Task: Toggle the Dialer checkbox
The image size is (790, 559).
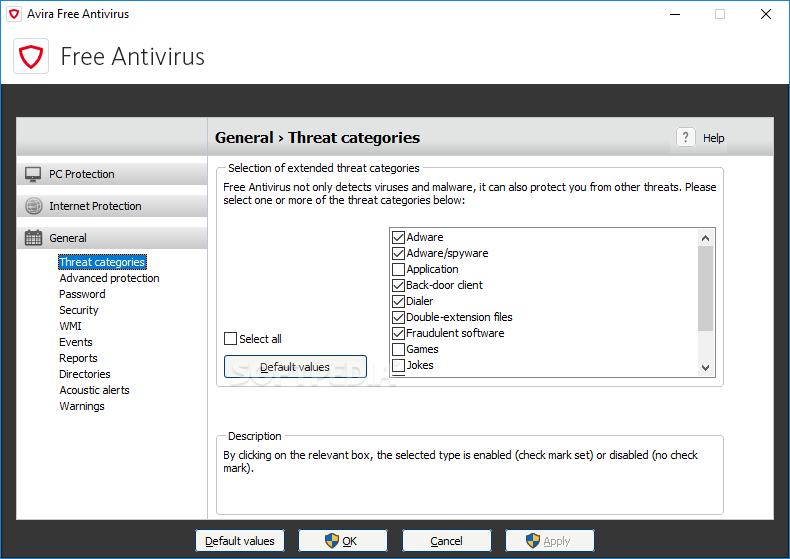Action: coord(399,301)
